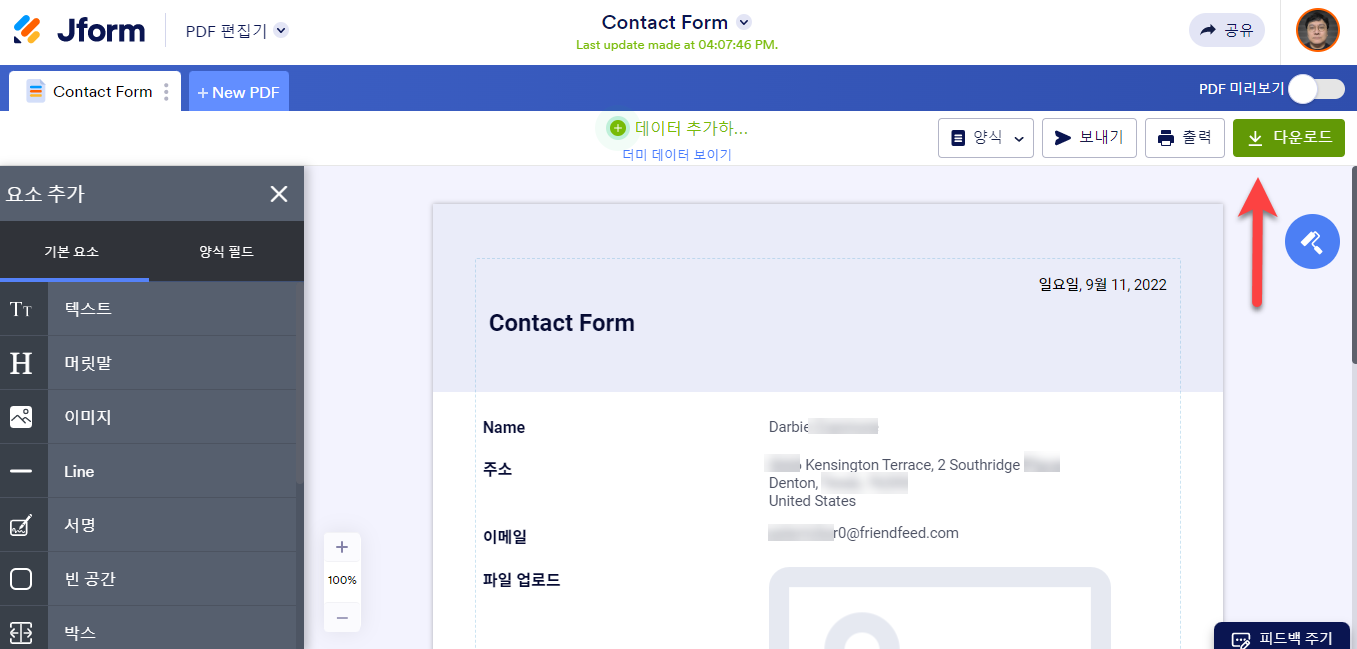The image size is (1357, 649).
Task: Zoom in with the plus button
Action: tap(342, 547)
